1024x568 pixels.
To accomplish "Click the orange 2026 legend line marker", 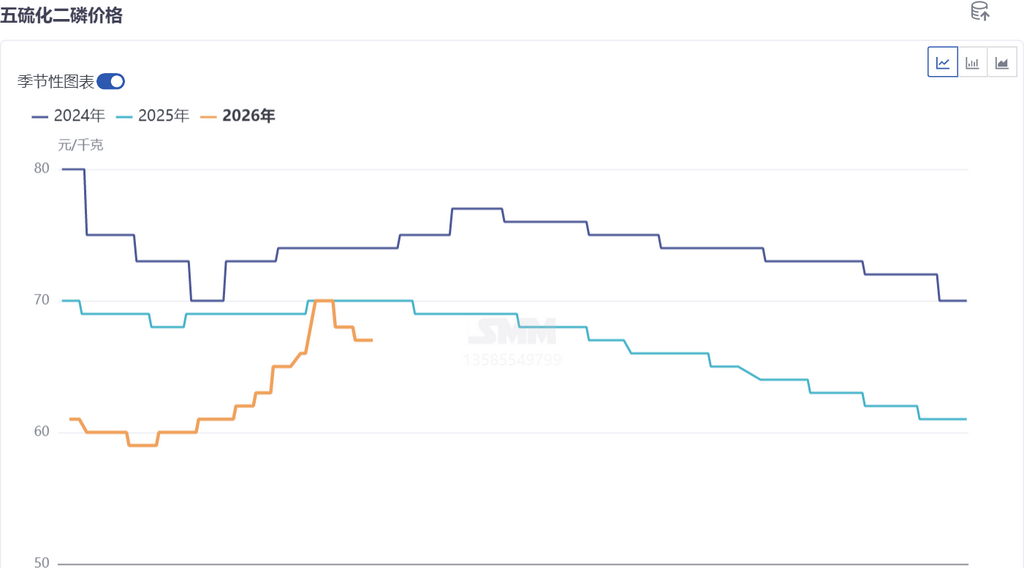I will [x=208, y=117].
